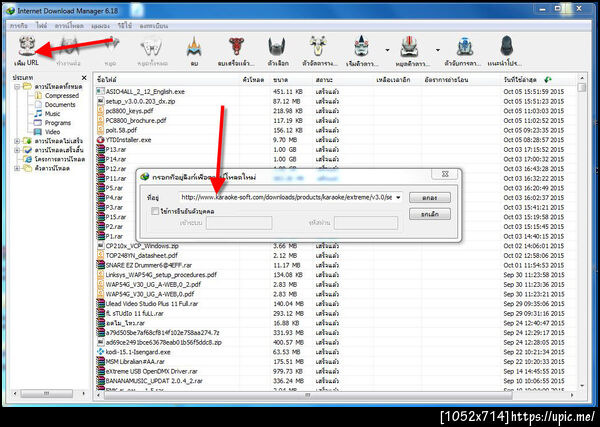
Task: Open the Scheduler toolbar icon
Action: click(318, 47)
